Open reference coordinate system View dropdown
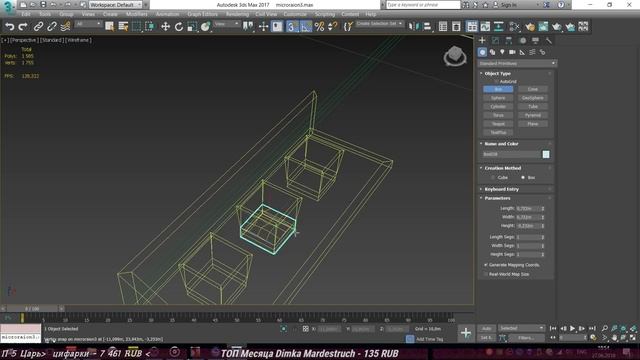Image resolution: width=640 pixels, height=360 pixels. coord(227,24)
